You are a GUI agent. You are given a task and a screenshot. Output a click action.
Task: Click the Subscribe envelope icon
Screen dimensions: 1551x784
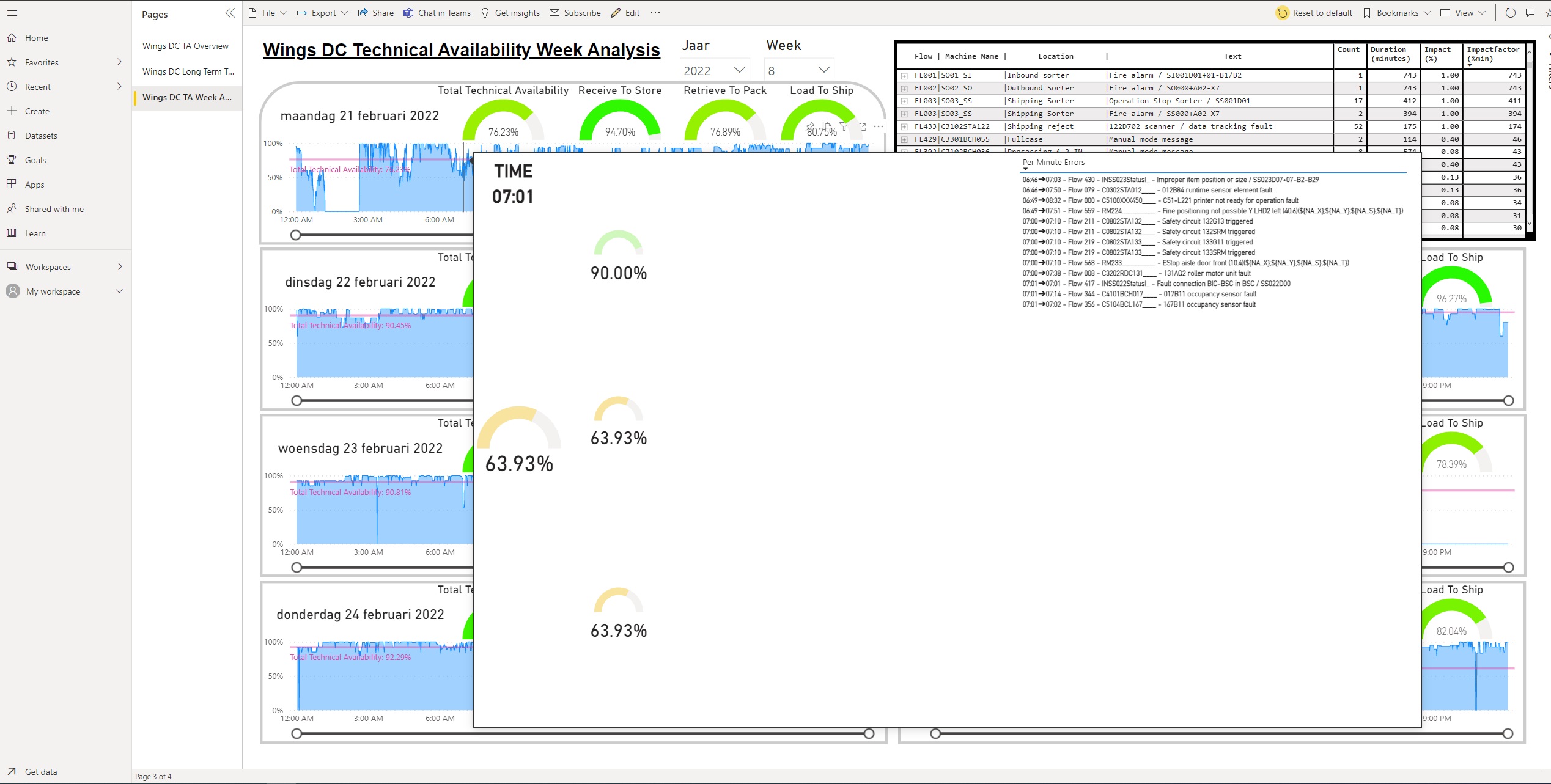click(x=555, y=12)
